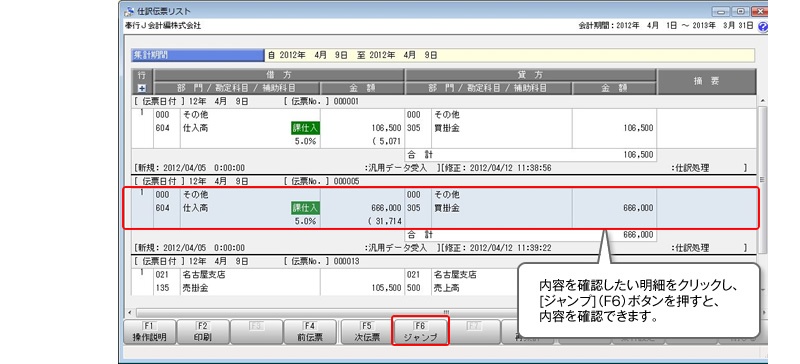Click the horizontal scrollbar below the list
This screenshot has height=364, width=800.
(446, 311)
